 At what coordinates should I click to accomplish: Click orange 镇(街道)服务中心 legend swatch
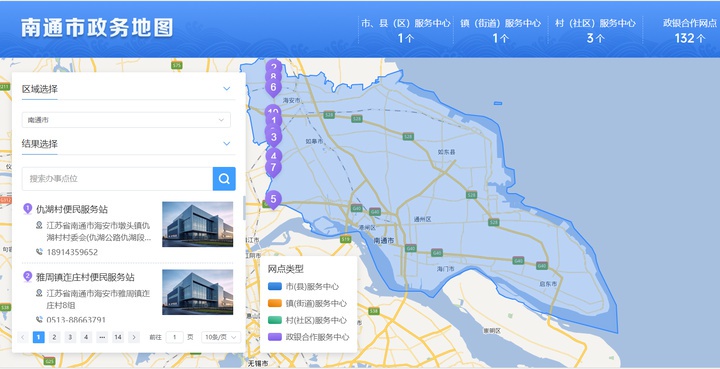tap(275, 303)
